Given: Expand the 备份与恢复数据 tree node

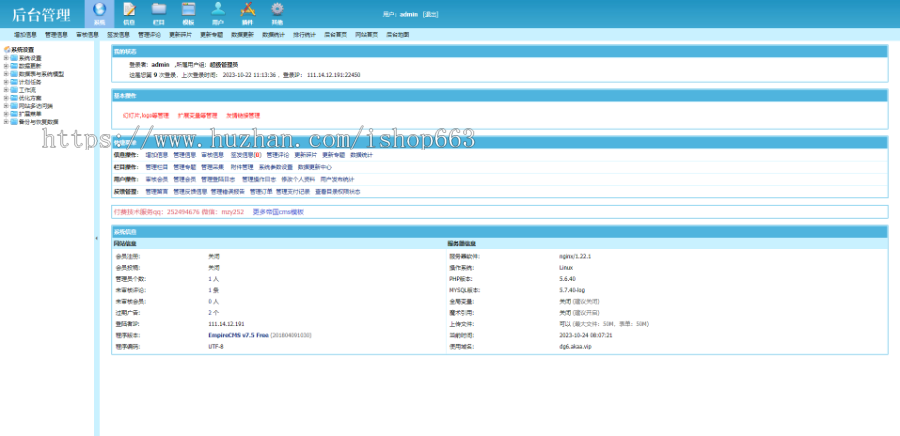Looking at the screenshot, I should [x=6, y=122].
